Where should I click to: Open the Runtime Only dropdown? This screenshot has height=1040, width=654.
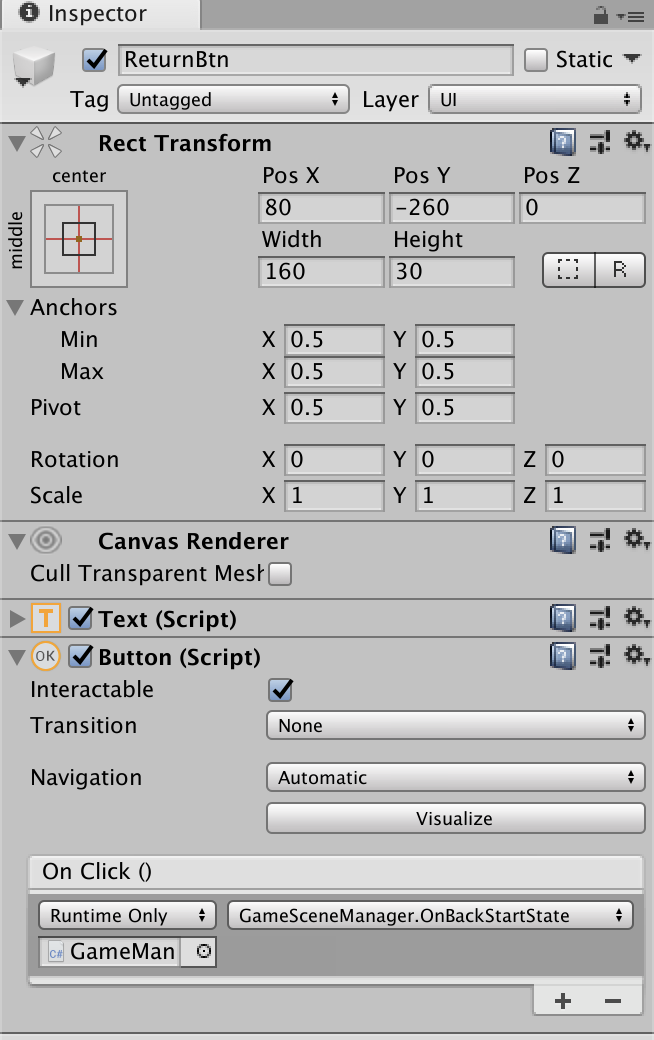[x=127, y=916]
